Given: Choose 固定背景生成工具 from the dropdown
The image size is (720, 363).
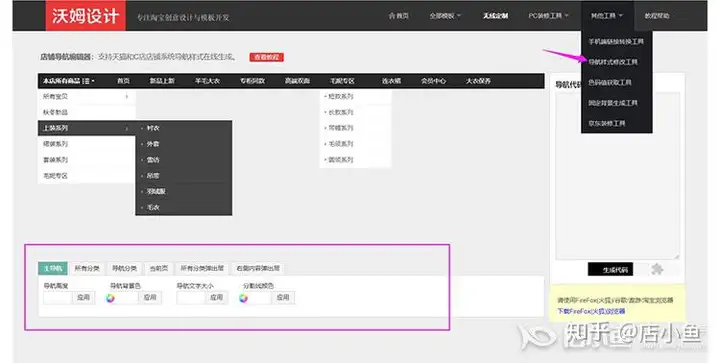Looking at the screenshot, I should click(x=613, y=103).
